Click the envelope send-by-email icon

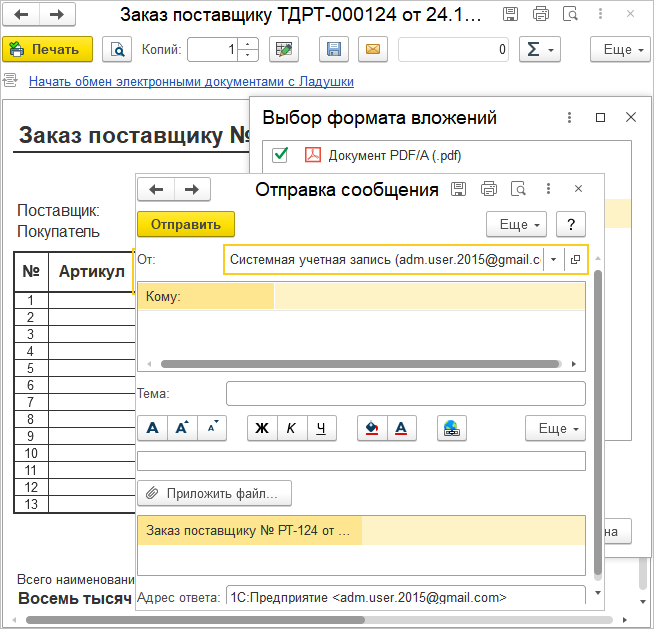373,49
